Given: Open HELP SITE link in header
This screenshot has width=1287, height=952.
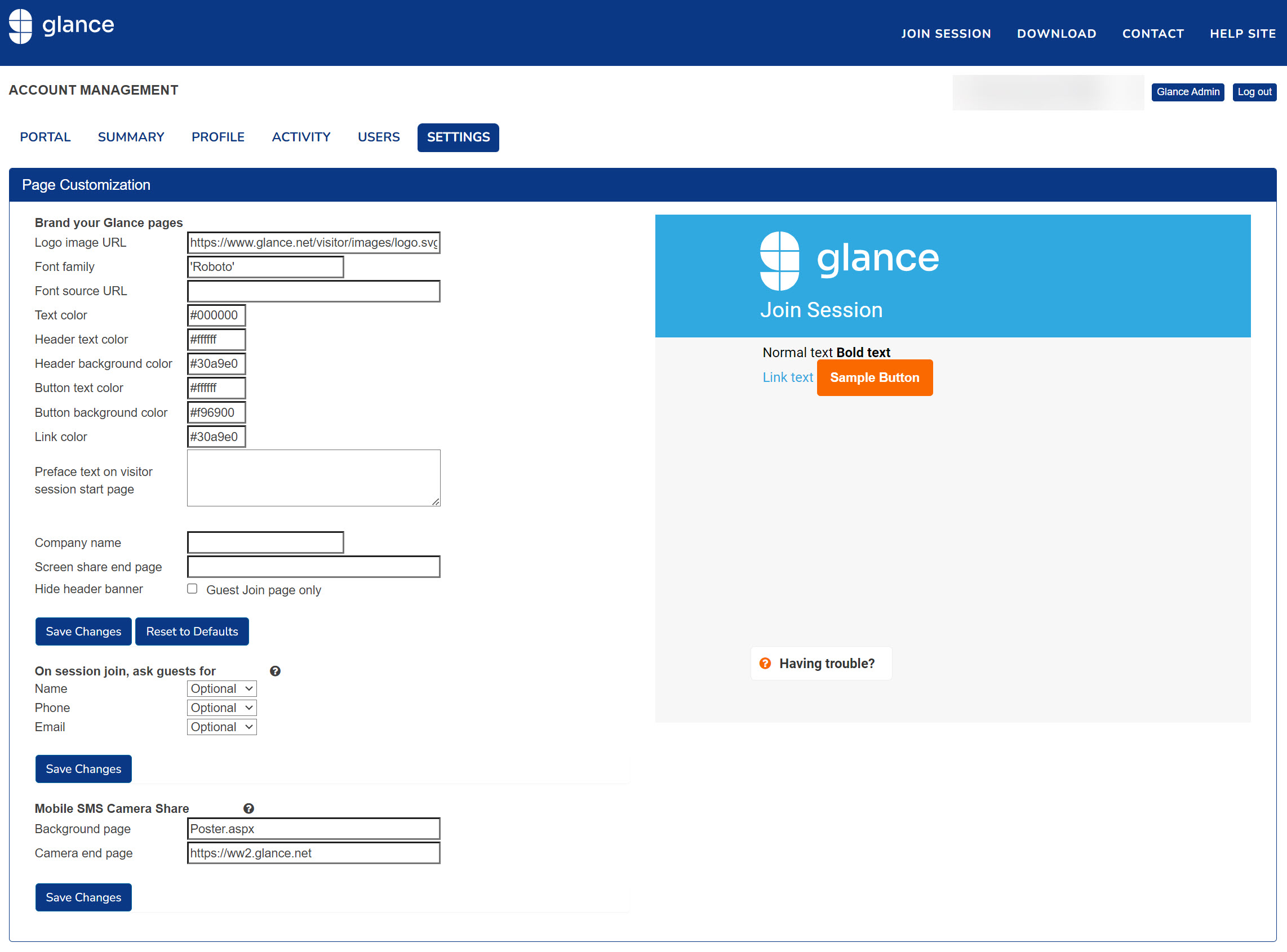Looking at the screenshot, I should 1242,33.
